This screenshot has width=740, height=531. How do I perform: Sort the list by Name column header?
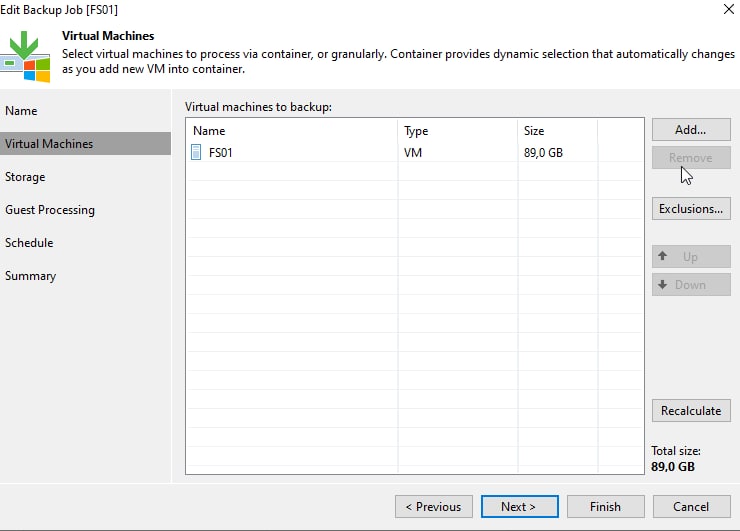(290, 131)
